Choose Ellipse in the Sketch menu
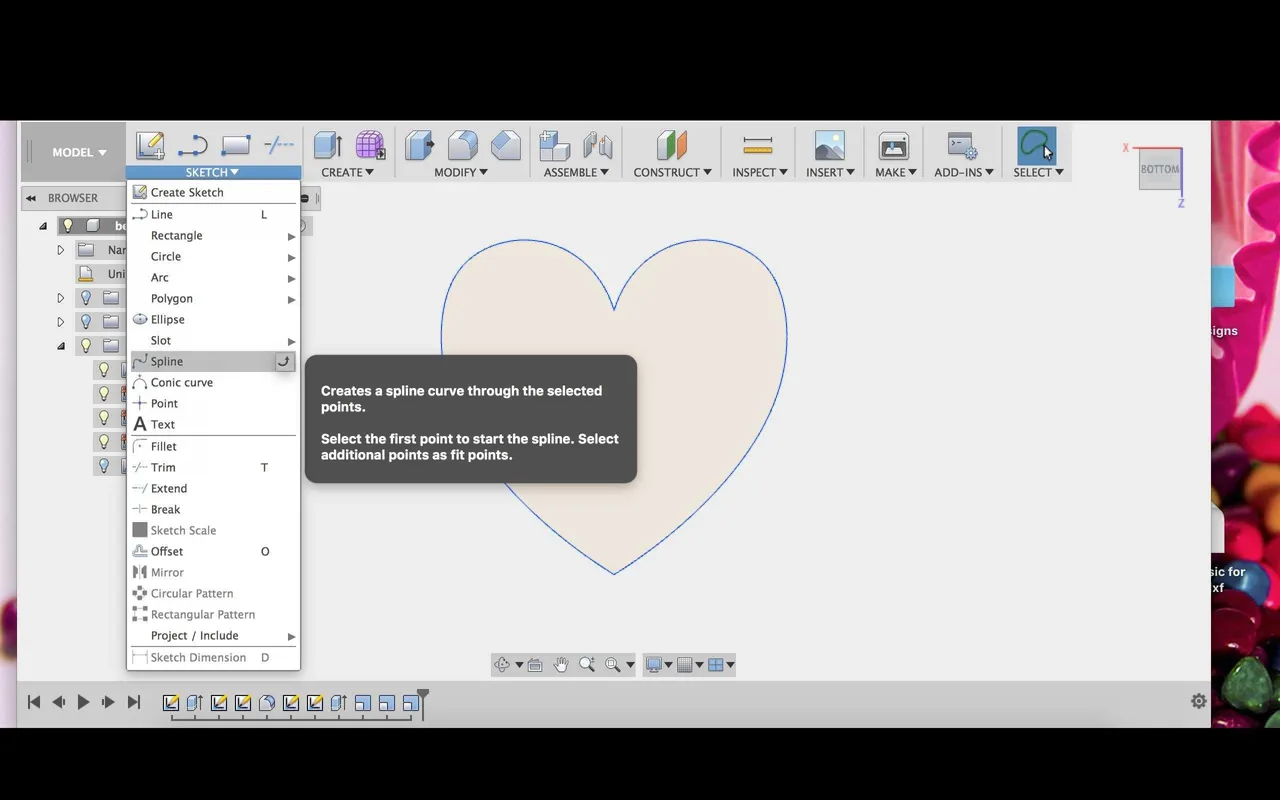Viewport: 1280px width, 800px height. [x=213, y=319]
